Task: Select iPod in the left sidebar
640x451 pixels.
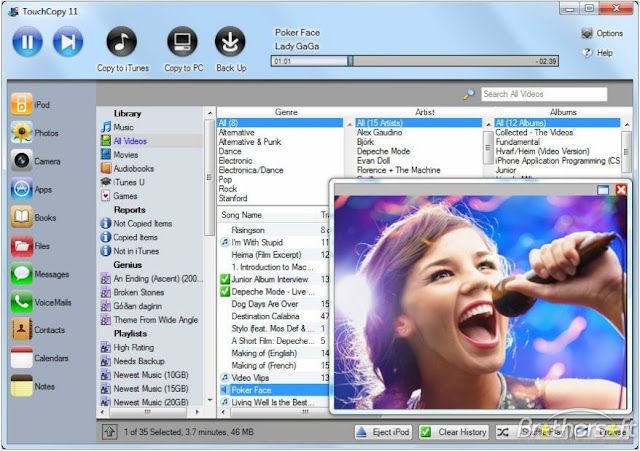Action: tap(31, 104)
